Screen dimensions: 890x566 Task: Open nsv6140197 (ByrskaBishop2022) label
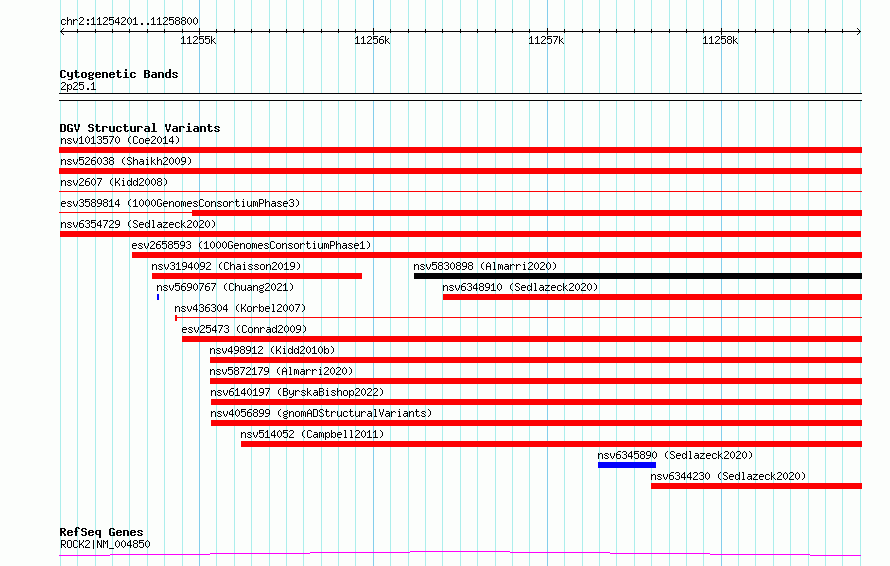297,392
